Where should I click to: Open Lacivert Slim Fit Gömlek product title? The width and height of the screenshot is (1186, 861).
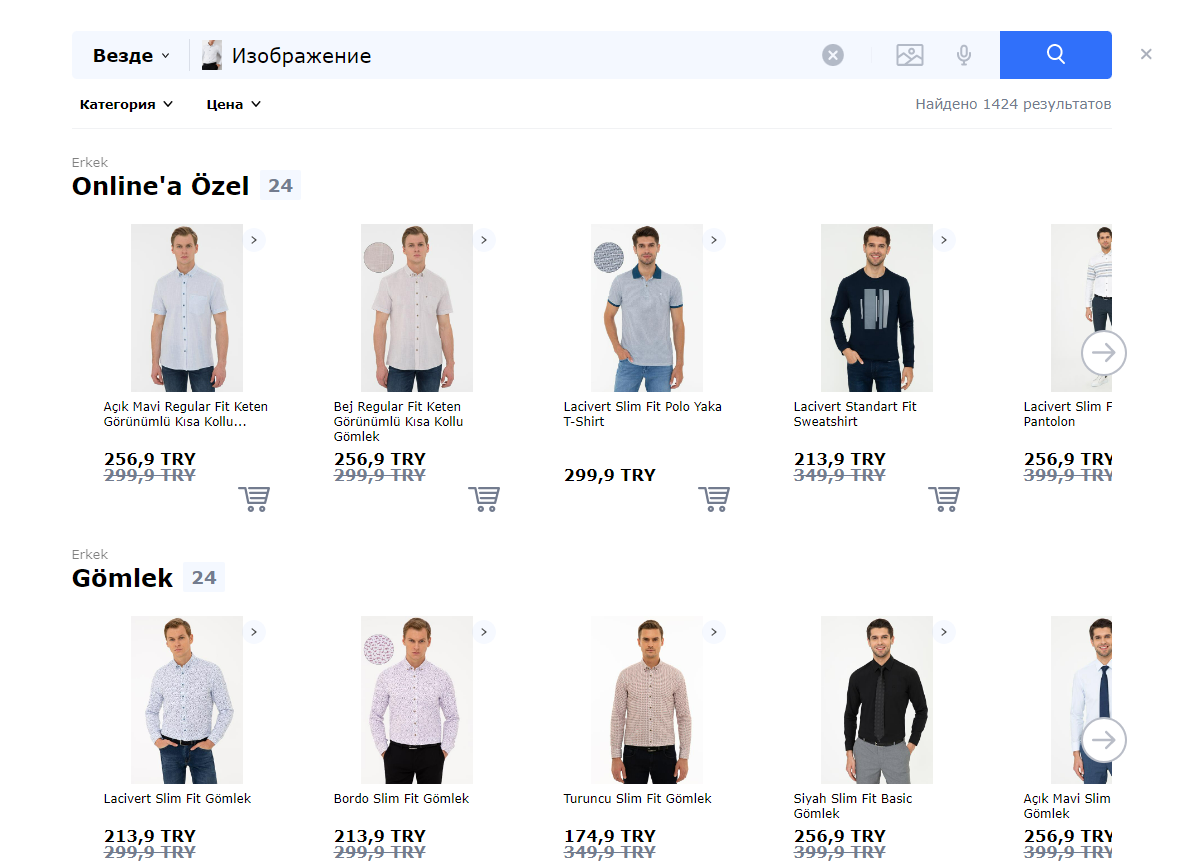(177, 799)
